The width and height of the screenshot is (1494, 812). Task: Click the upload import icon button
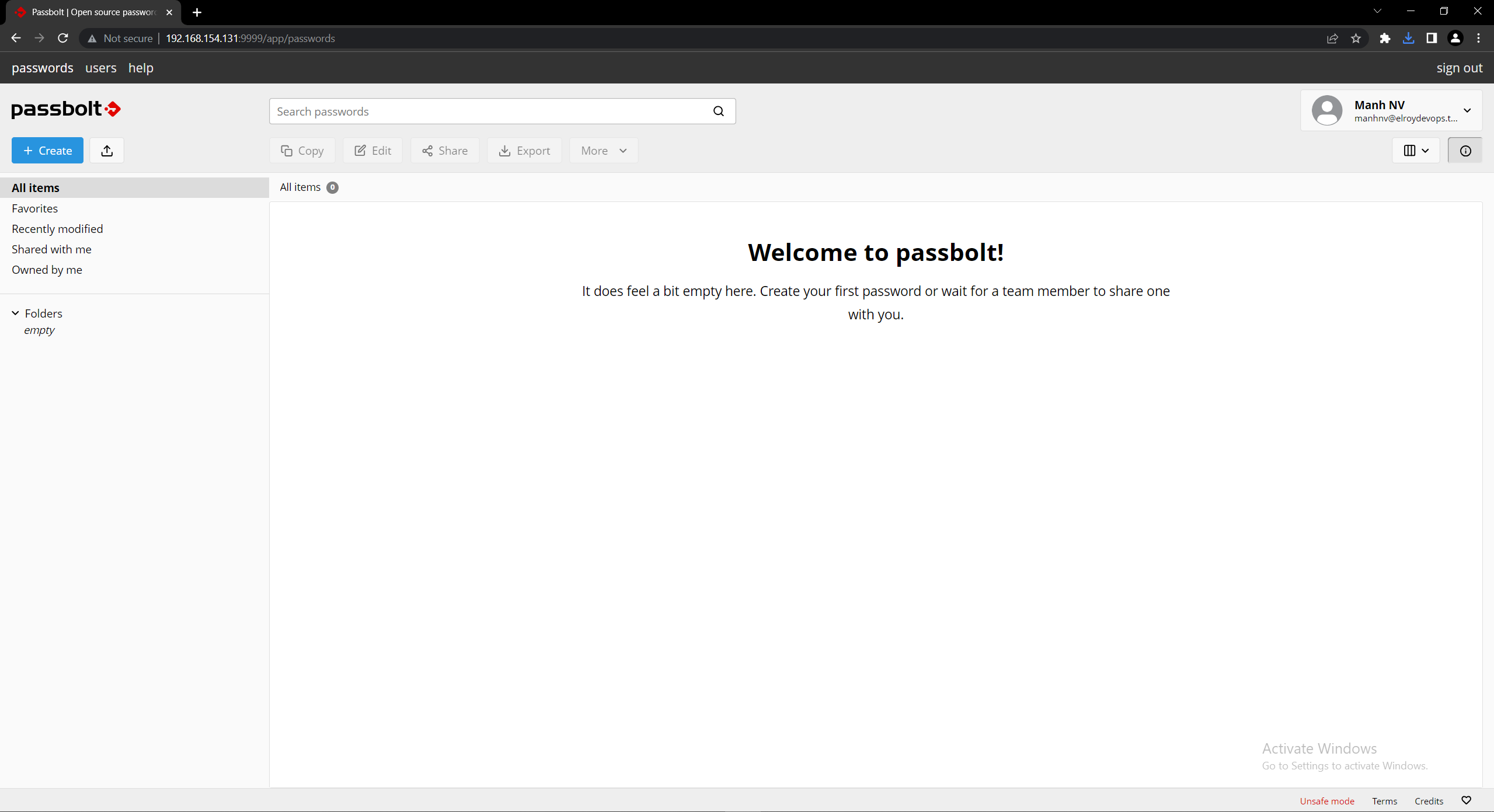[107, 151]
